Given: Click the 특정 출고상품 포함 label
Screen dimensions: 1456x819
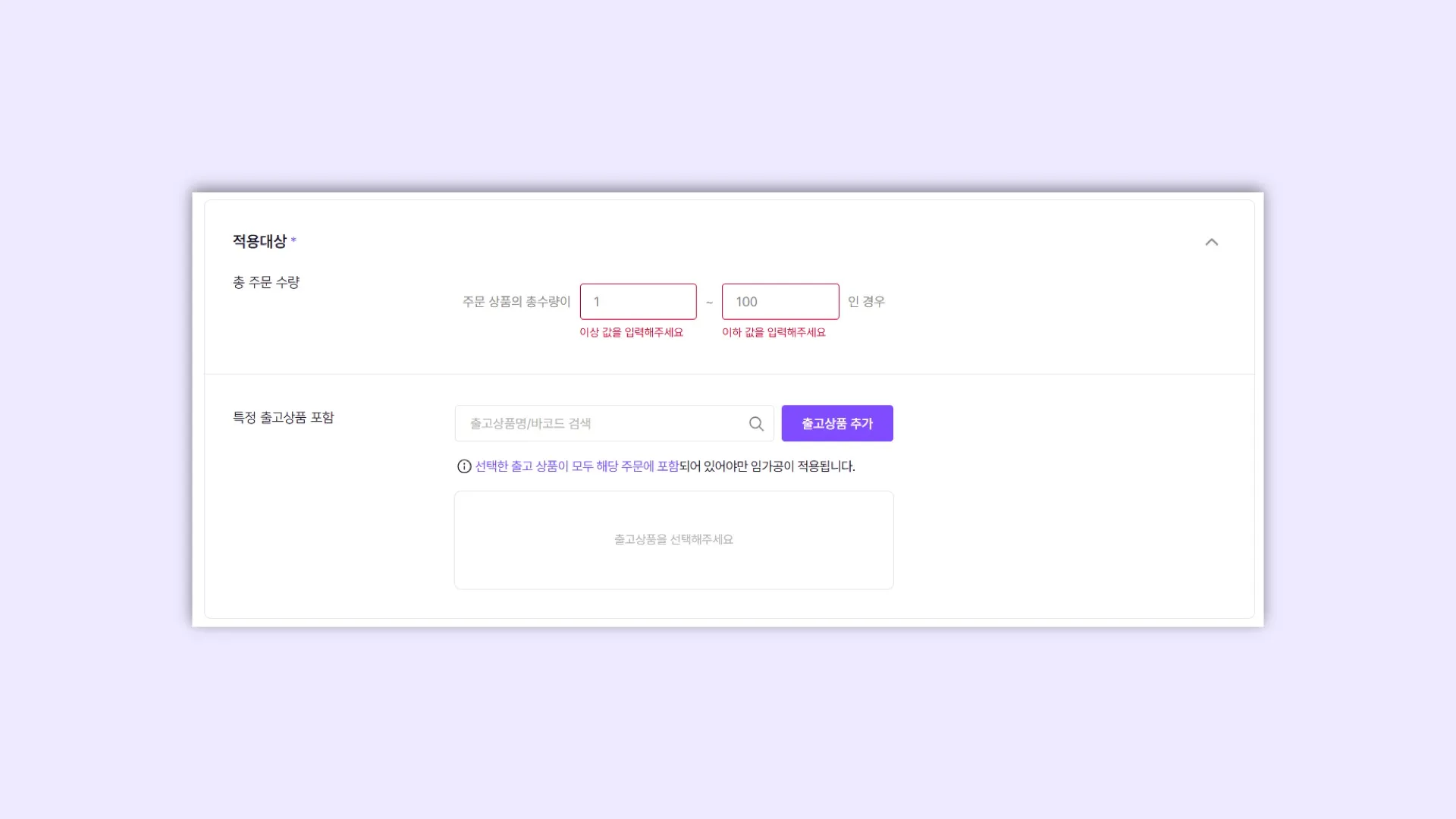Looking at the screenshot, I should pyautogui.click(x=283, y=418).
